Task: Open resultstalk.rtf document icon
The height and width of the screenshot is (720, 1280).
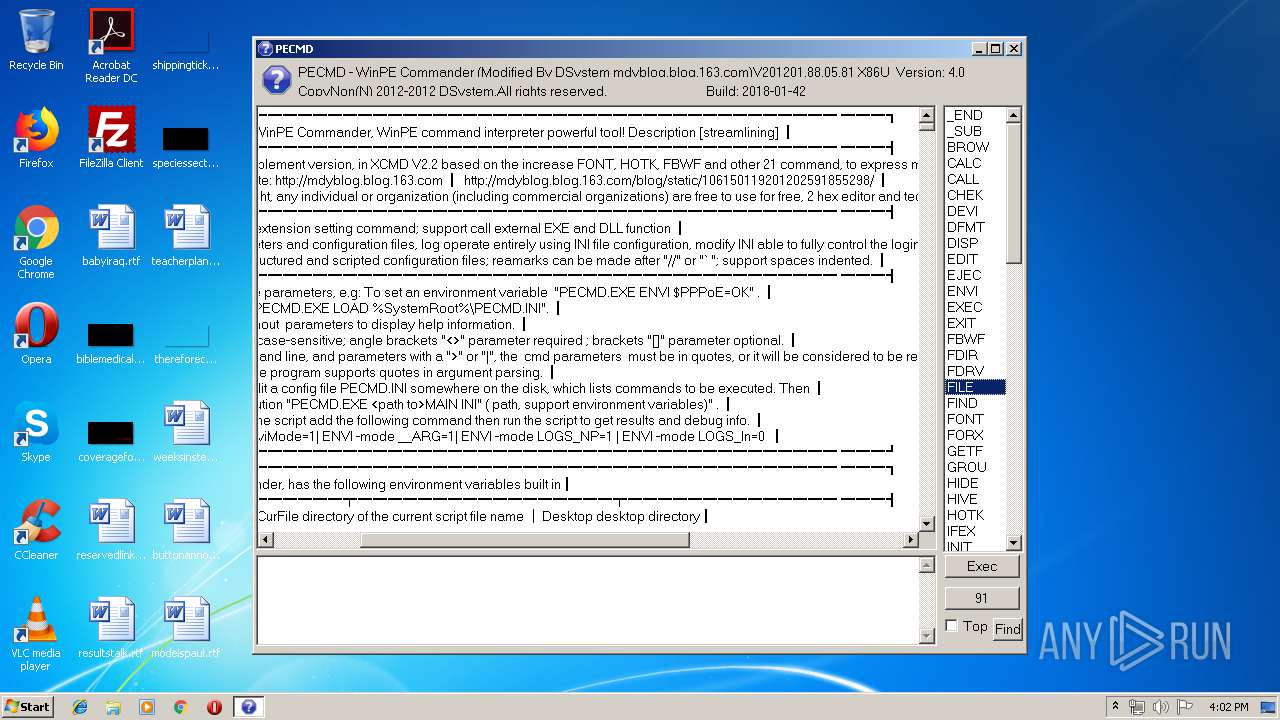Action: pyautogui.click(x=111, y=628)
